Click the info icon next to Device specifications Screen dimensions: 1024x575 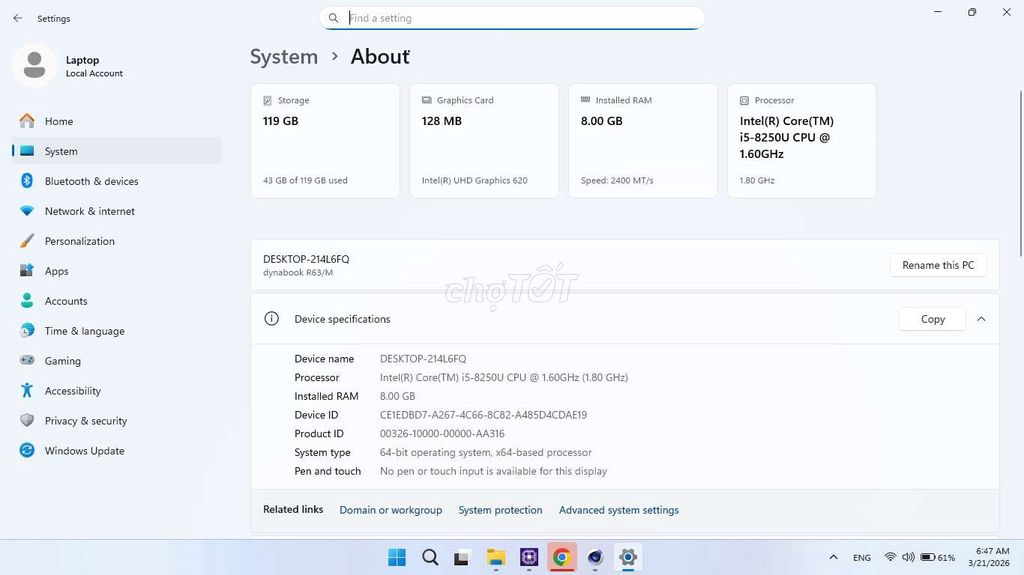click(x=271, y=319)
